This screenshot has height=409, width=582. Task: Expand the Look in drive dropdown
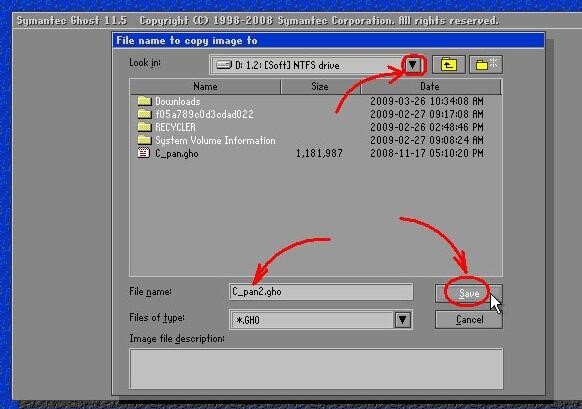pos(413,65)
